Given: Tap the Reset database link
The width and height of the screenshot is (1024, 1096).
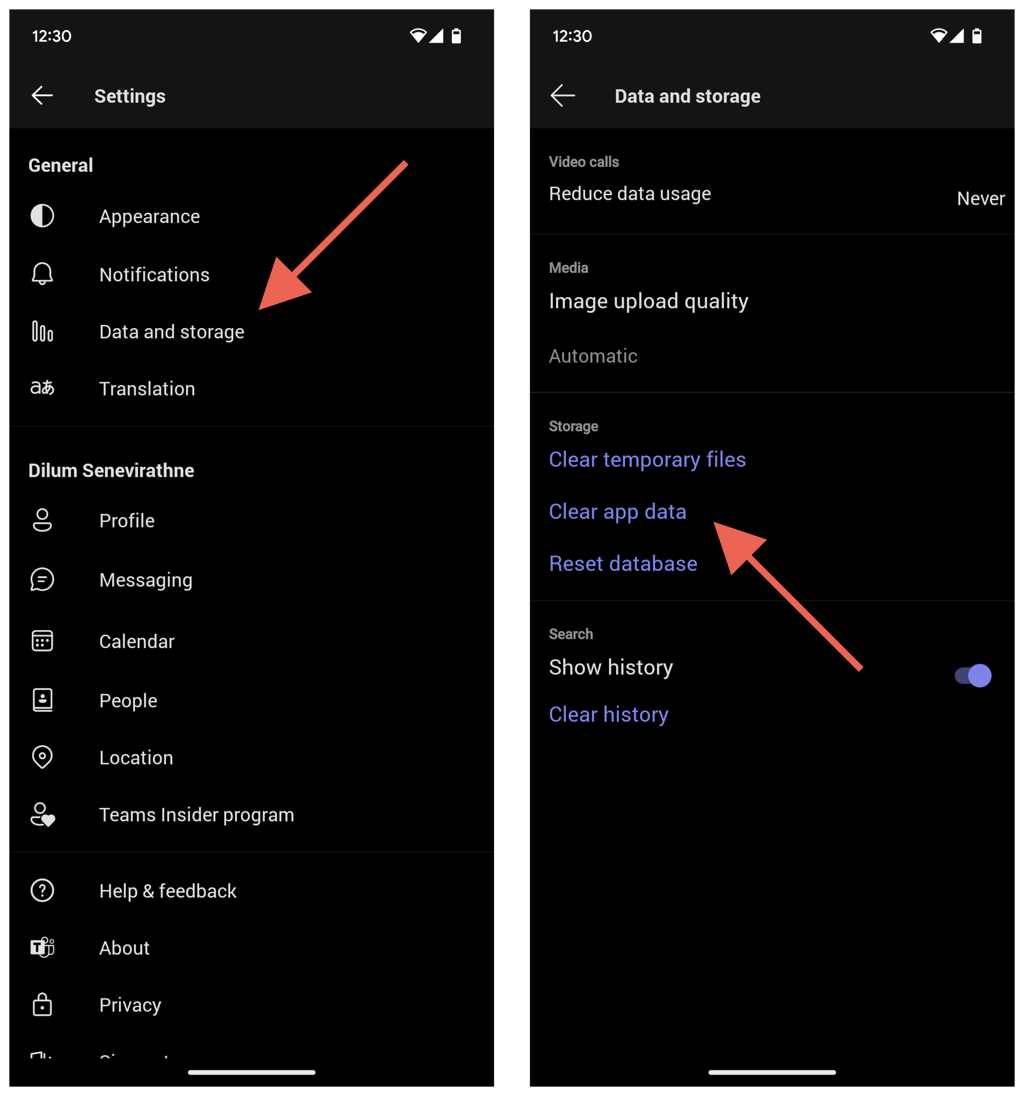Looking at the screenshot, I should click(x=623, y=563).
